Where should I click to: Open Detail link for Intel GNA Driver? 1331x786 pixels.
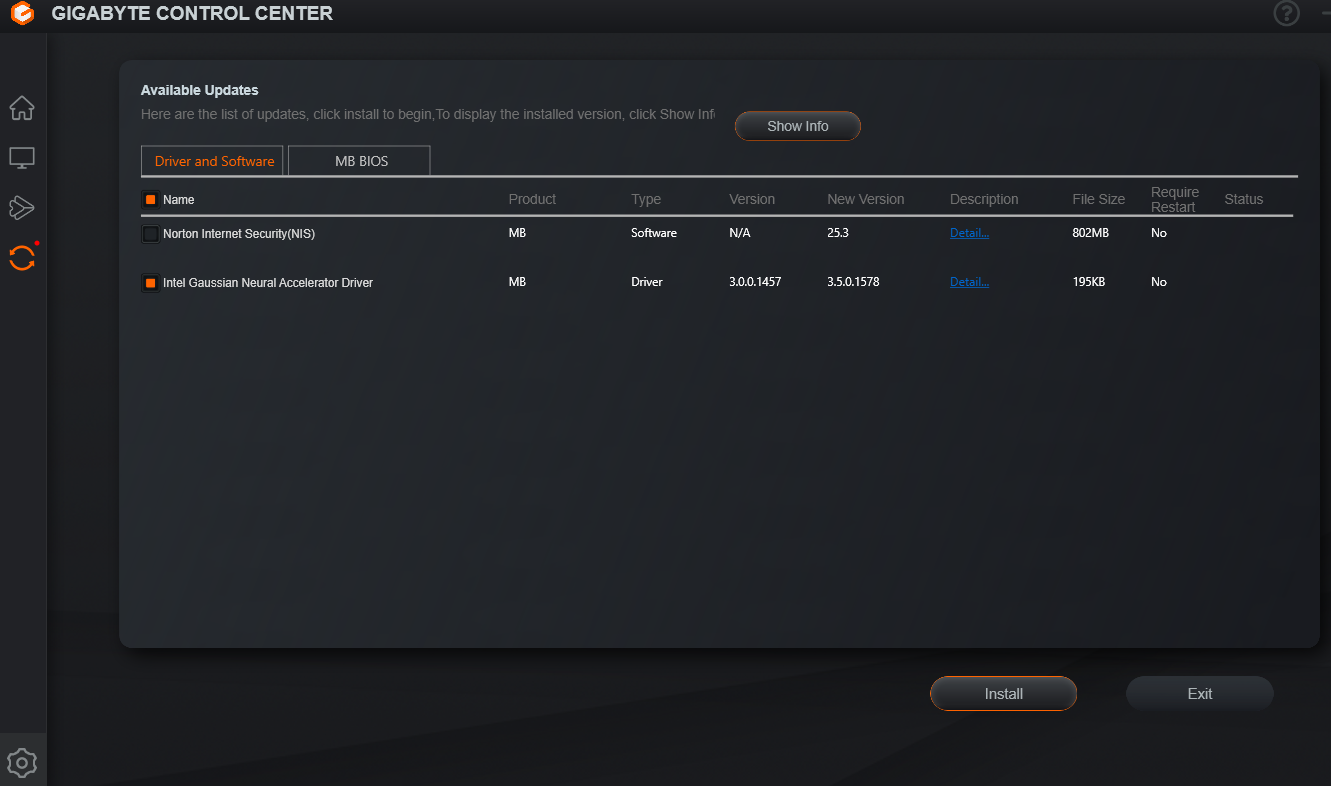[x=969, y=282]
